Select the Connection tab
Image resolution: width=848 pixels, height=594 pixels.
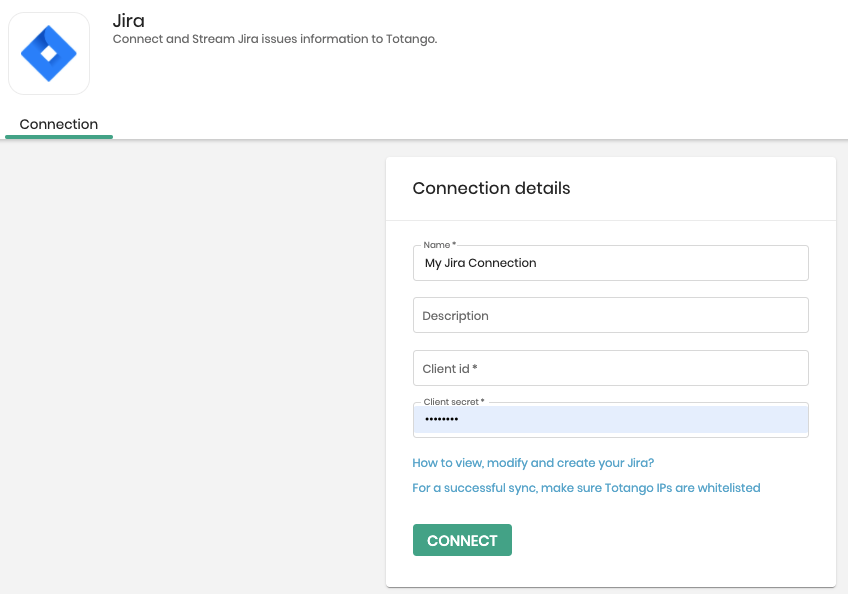pos(58,124)
